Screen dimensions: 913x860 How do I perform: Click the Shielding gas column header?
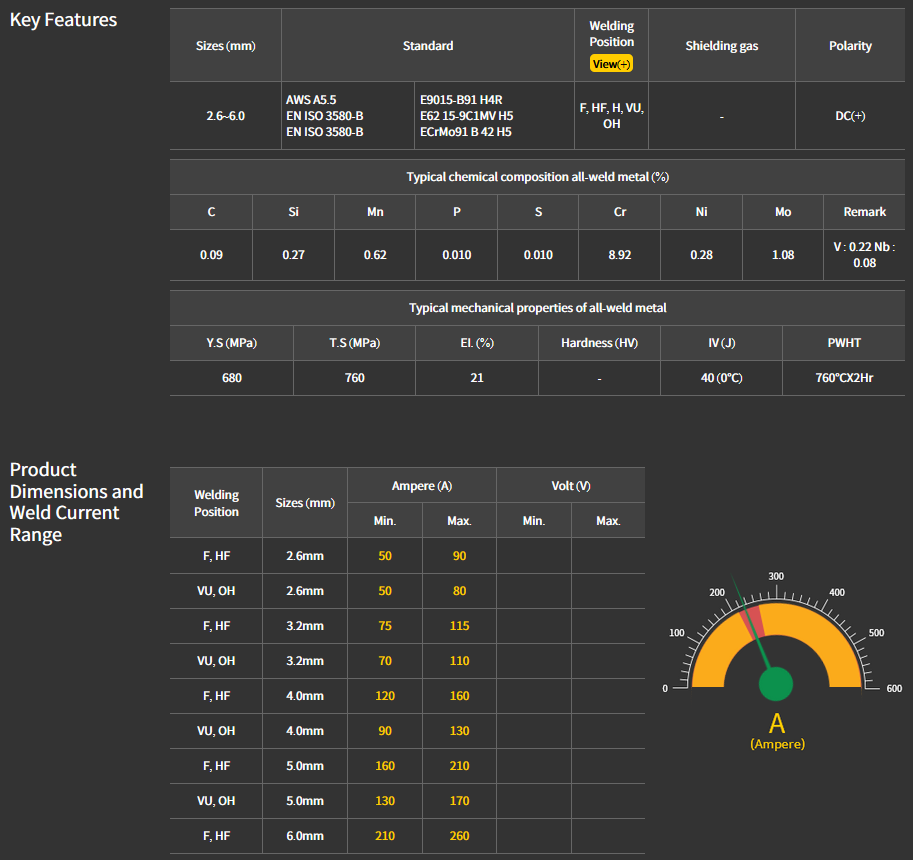point(721,46)
